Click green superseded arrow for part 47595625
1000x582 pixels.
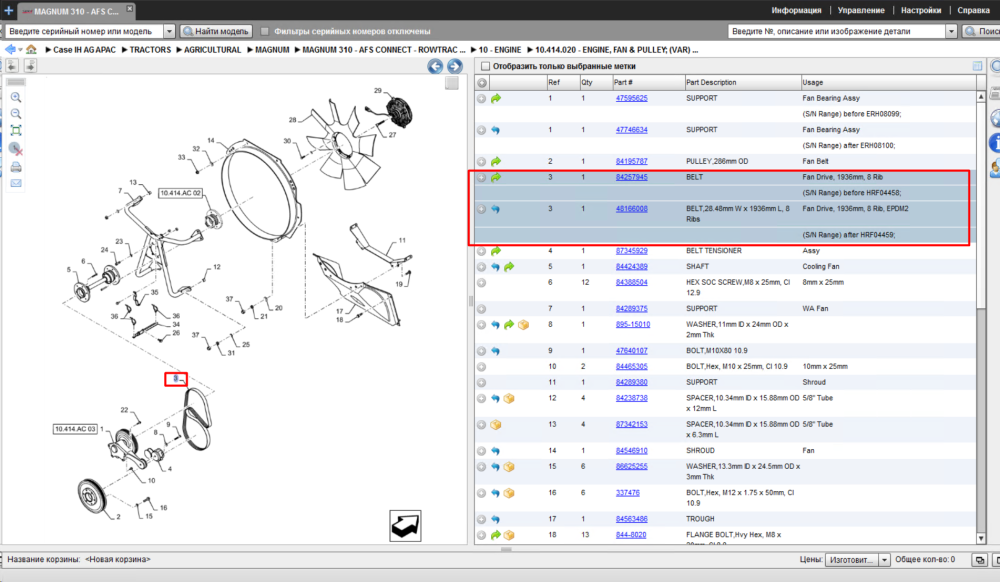[496, 98]
